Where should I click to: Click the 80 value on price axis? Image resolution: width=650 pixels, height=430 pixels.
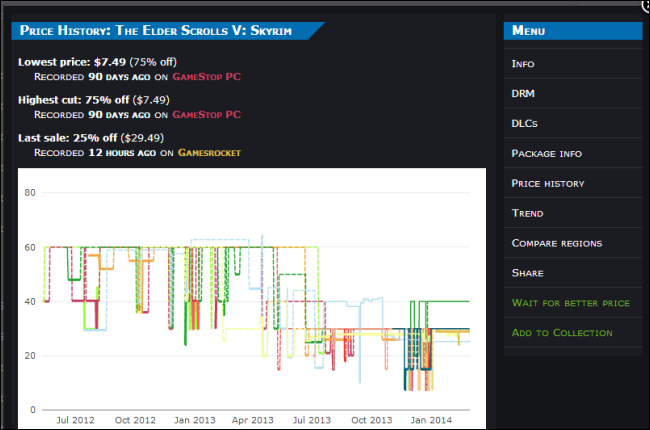click(x=30, y=192)
